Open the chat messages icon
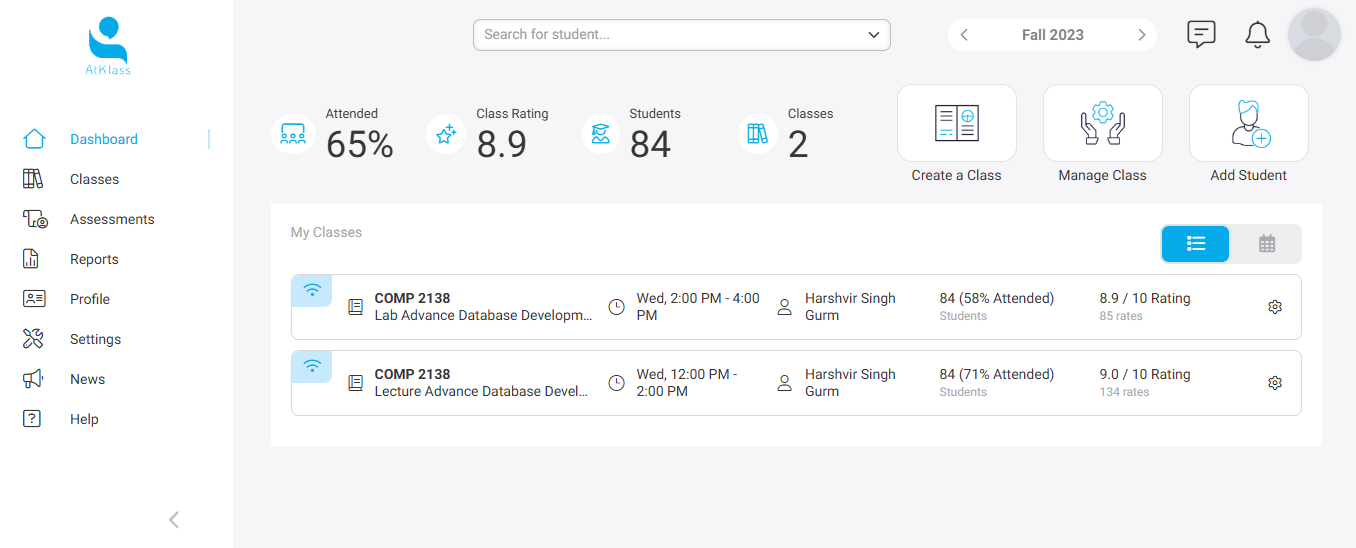The image size is (1356, 548). pos(1201,35)
